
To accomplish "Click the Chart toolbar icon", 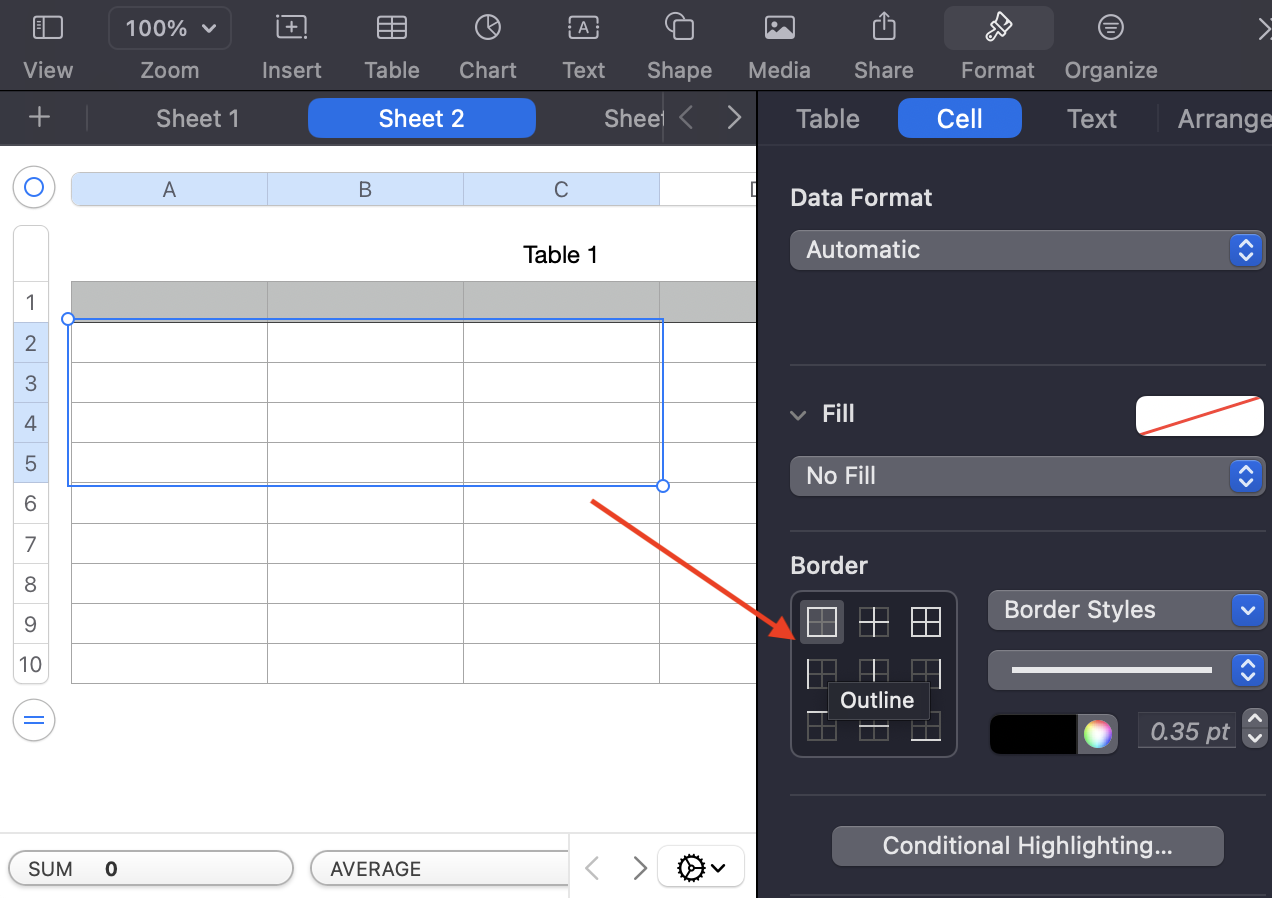I will tap(488, 28).
